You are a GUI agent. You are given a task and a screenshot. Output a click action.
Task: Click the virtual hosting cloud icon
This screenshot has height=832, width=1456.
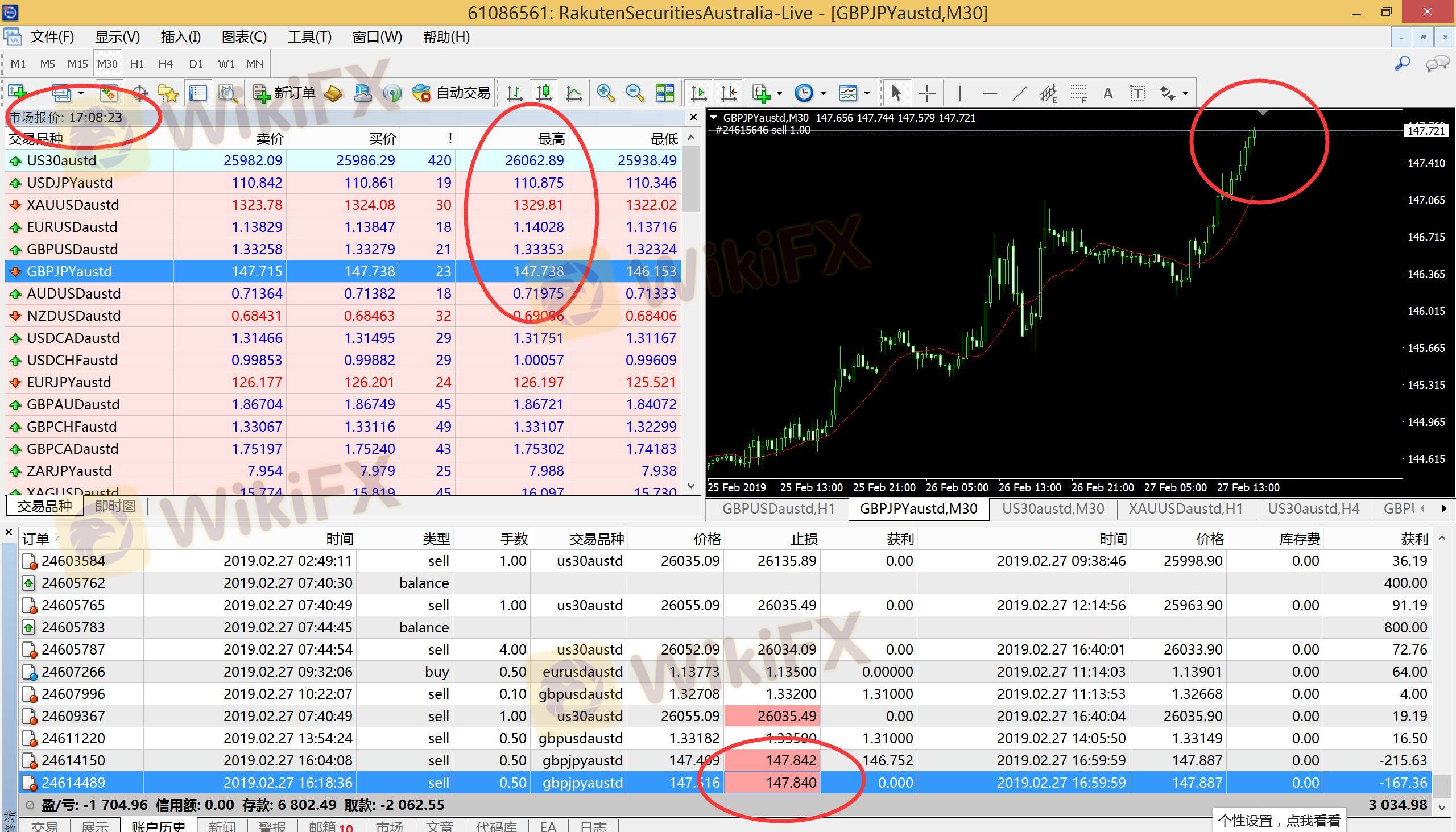coord(363,93)
